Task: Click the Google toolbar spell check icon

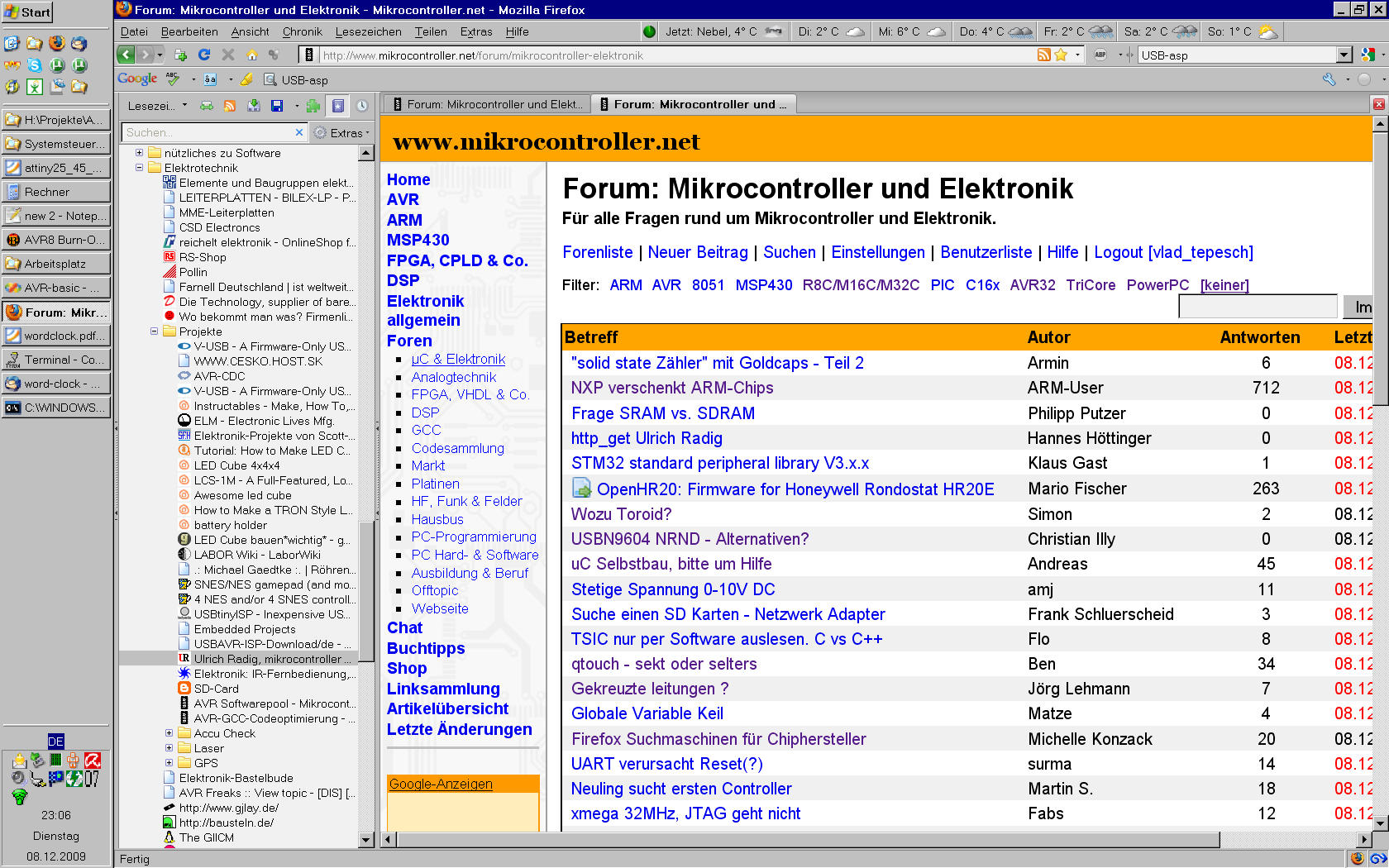Action: (x=173, y=79)
